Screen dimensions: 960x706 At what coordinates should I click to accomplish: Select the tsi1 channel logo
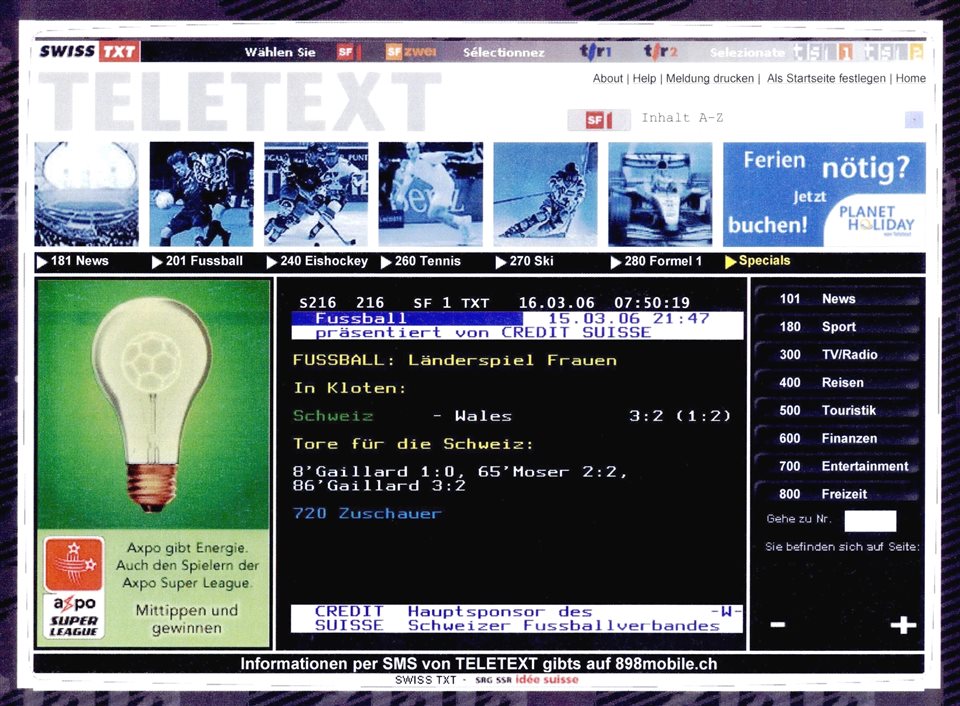tap(823, 52)
